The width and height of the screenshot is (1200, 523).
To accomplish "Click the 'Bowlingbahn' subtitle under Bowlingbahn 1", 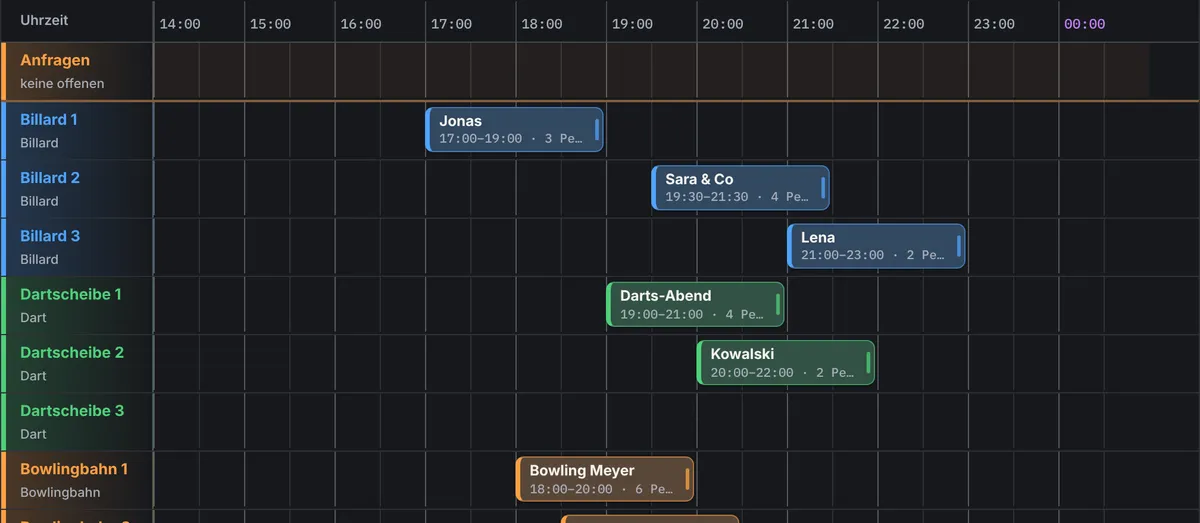I will [x=60, y=493].
